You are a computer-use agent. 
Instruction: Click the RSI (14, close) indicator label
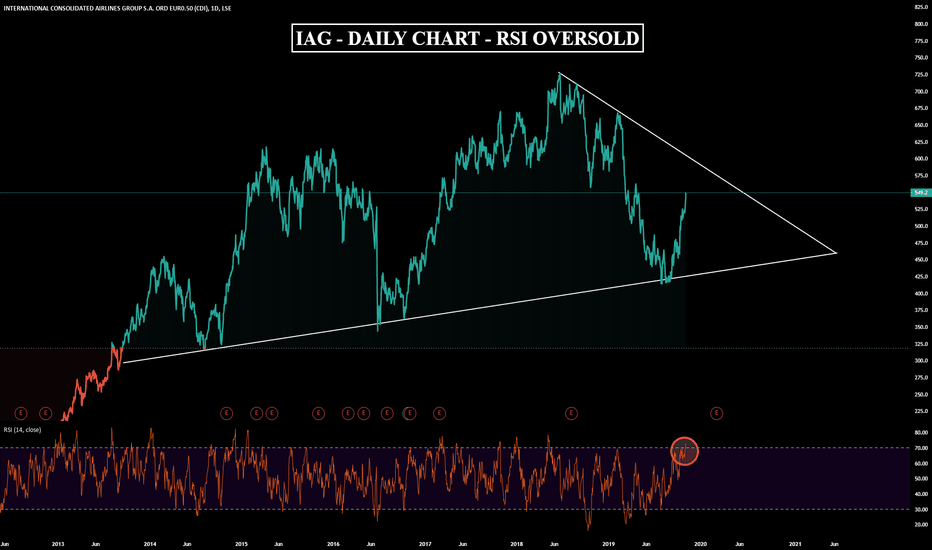(23, 429)
